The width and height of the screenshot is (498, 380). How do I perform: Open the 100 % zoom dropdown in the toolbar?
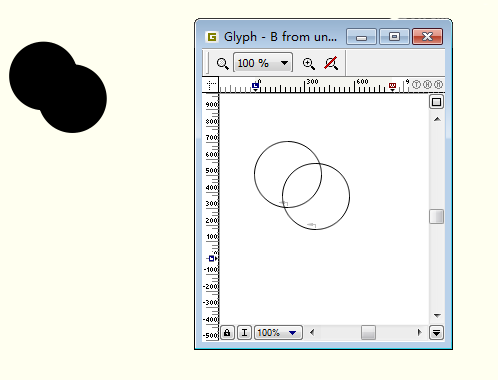[263, 63]
